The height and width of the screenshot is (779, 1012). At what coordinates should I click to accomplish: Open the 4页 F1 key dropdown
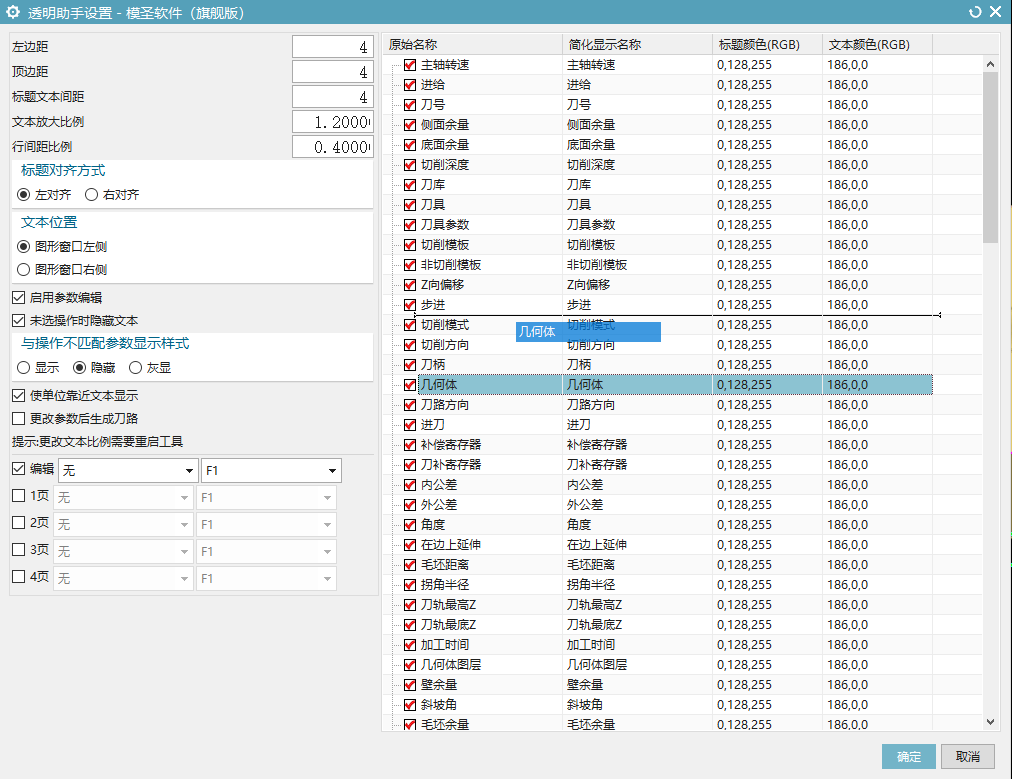266,579
